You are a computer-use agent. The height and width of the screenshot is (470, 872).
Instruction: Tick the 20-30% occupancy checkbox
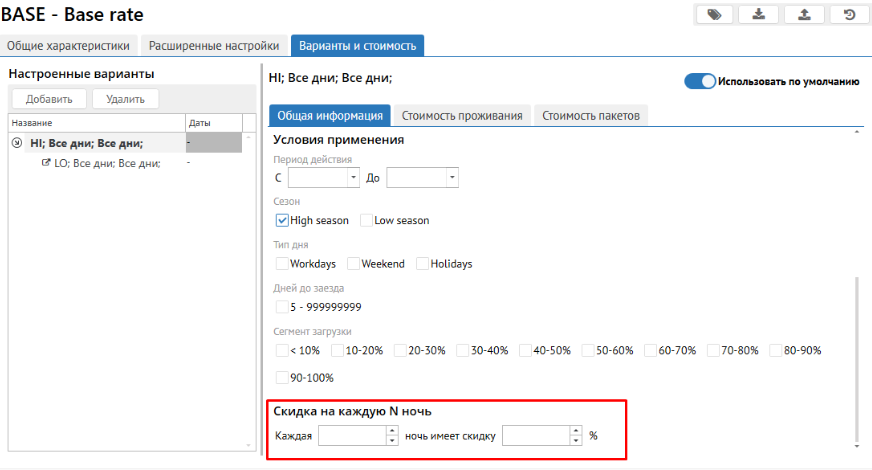coord(400,350)
